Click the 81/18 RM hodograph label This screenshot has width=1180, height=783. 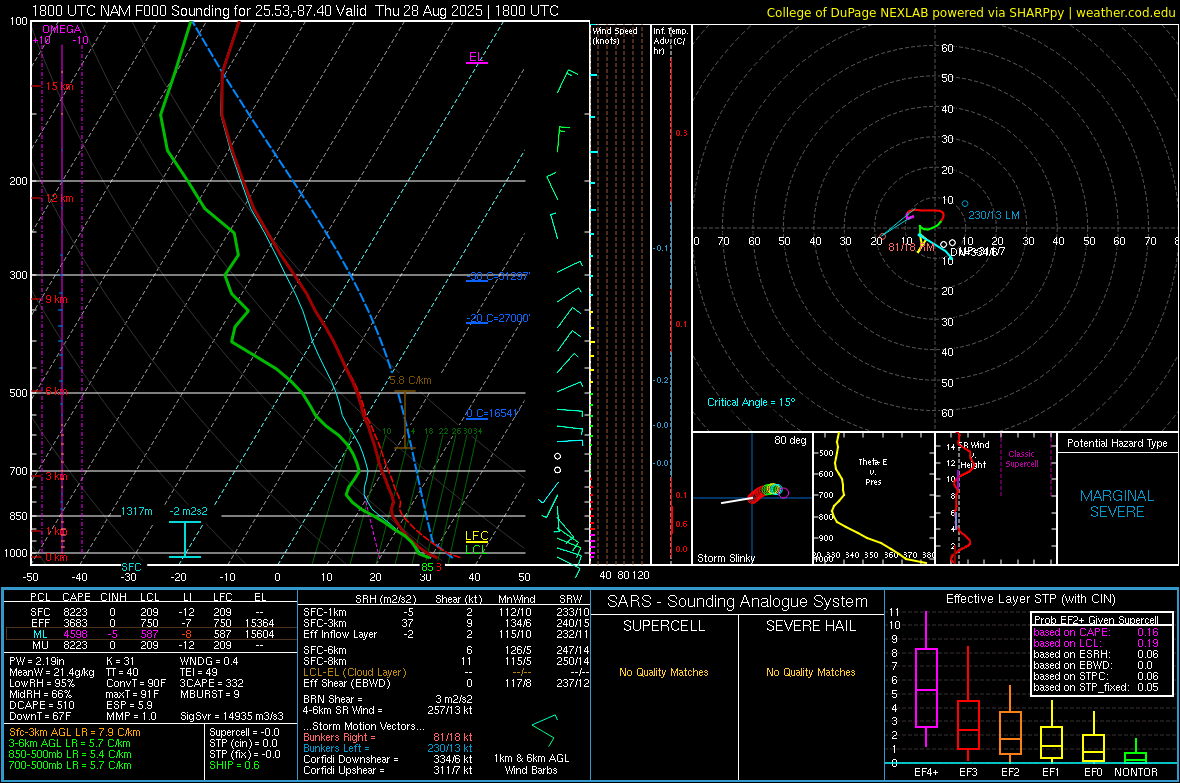coord(911,247)
